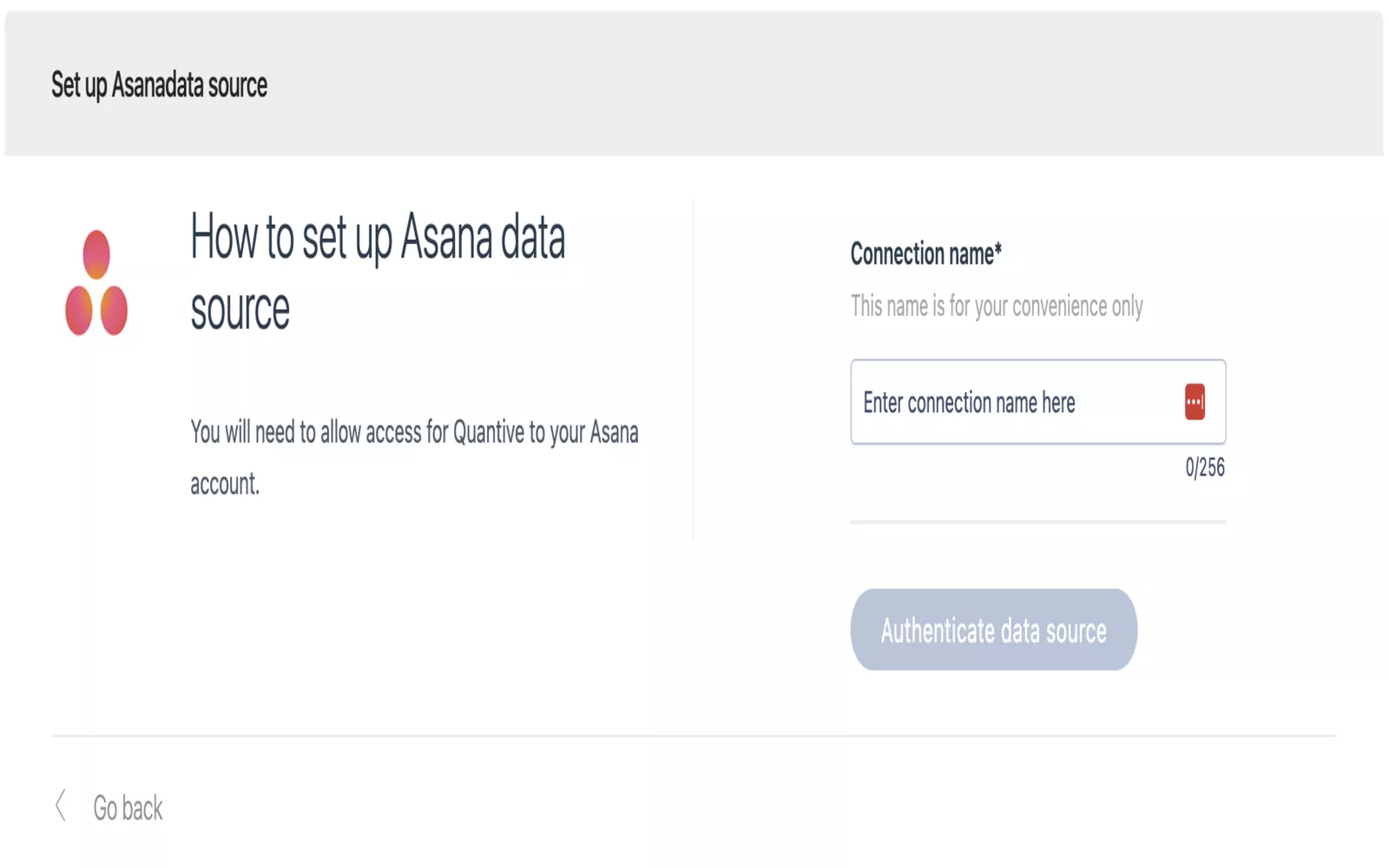This screenshot has height=868, width=1389.
Task: Click the Set up Asanadata source title
Action: point(159,85)
